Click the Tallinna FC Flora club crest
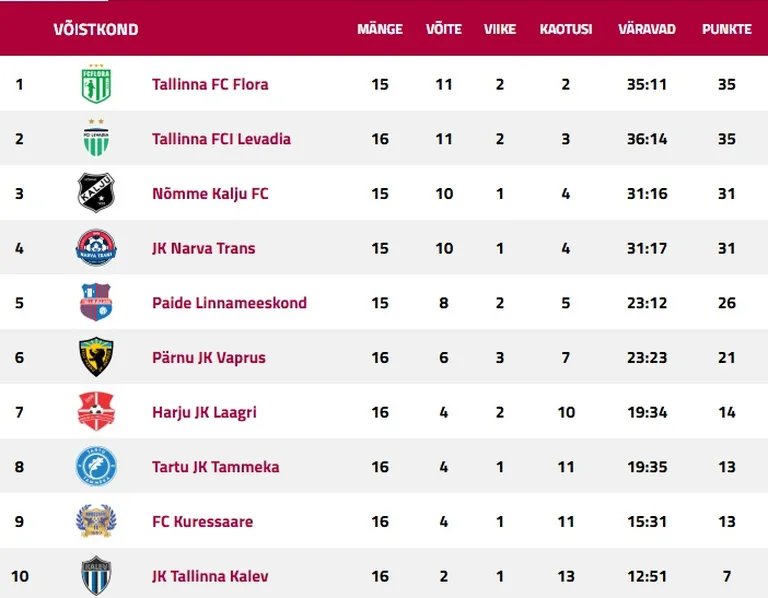 pos(96,84)
